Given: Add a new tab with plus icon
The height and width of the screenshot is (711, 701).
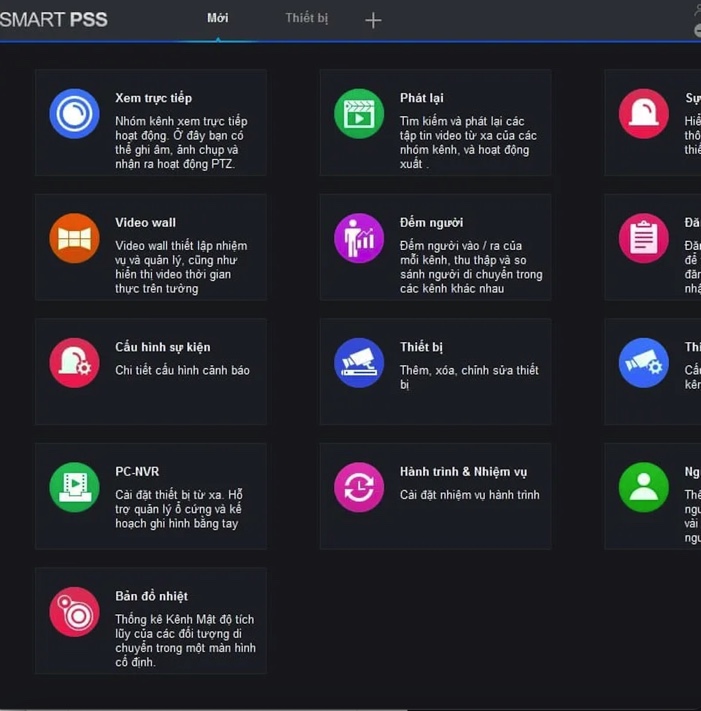Looking at the screenshot, I should click(x=373, y=20).
